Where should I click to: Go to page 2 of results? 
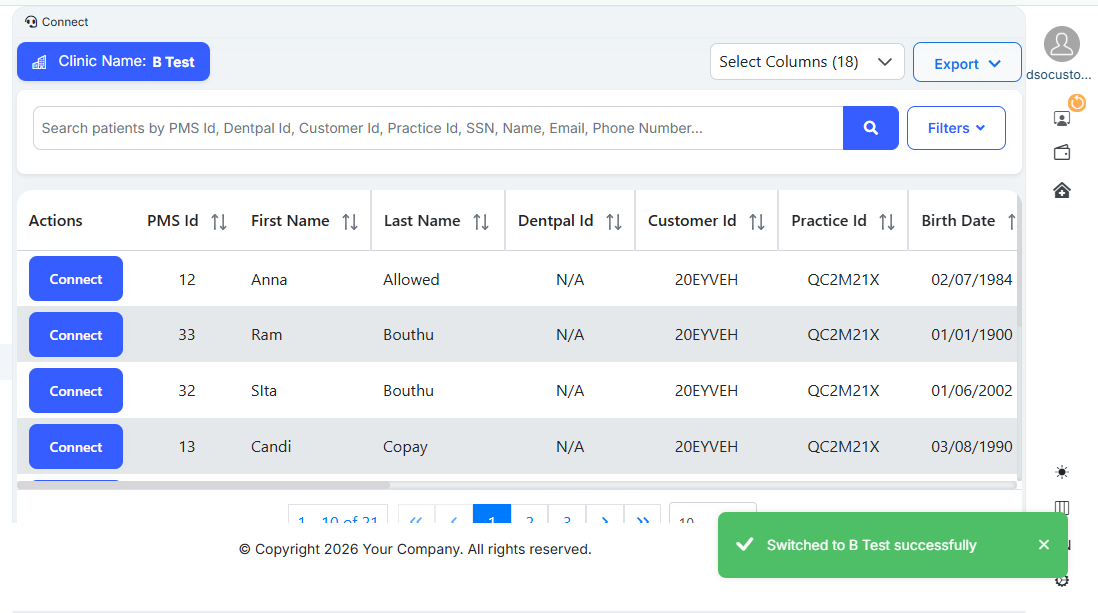(x=530, y=517)
